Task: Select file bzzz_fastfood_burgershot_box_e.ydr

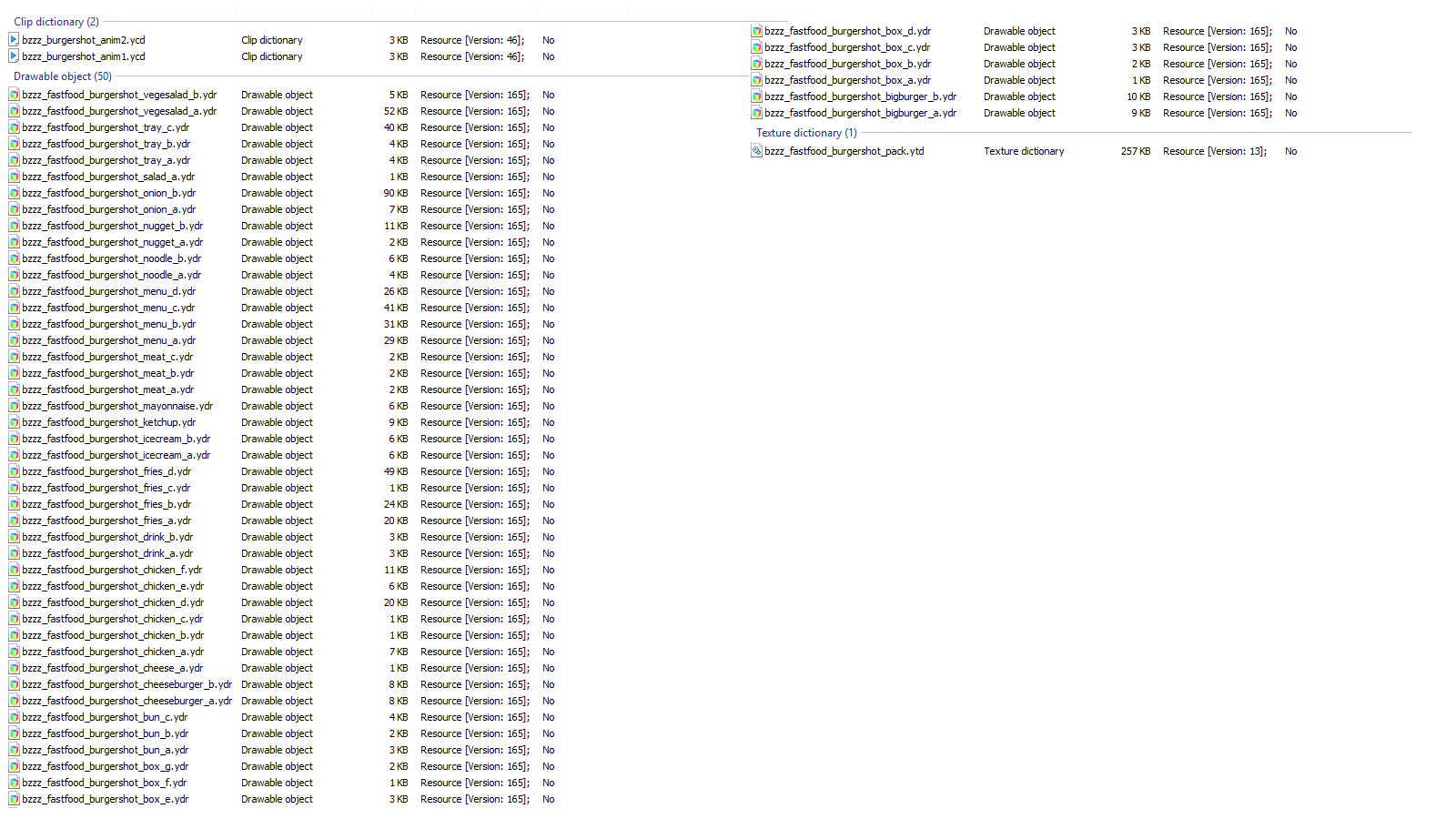Action: 106,799
